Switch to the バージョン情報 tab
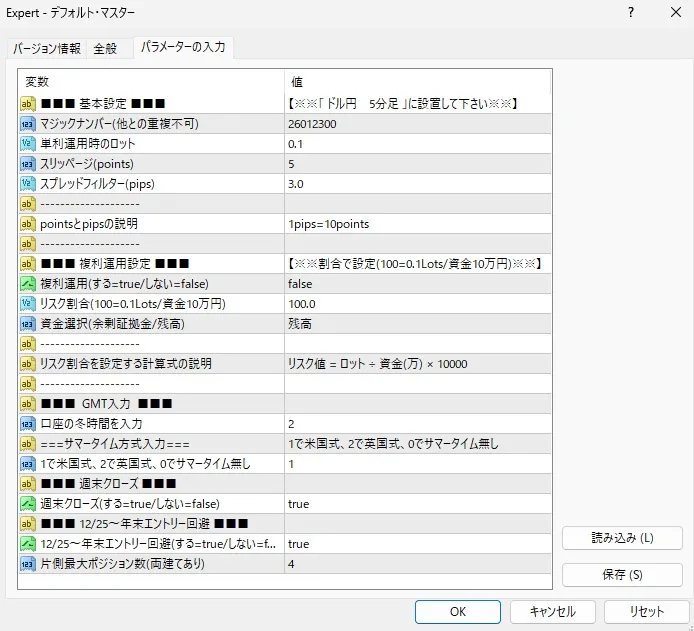694x631 pixels. 47,48
